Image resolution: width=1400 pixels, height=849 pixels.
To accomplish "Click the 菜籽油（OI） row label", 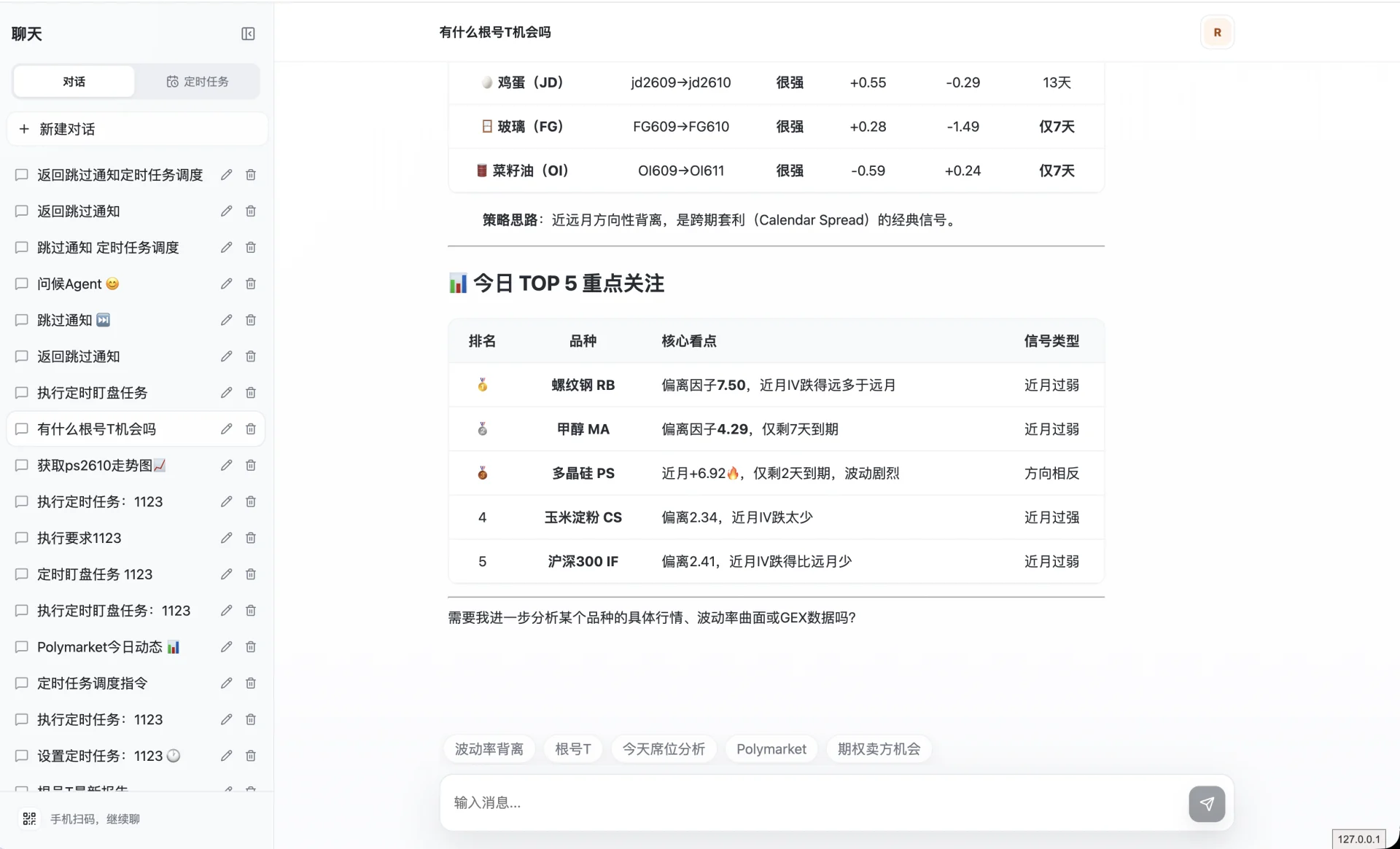I will (x=523, y=171).
